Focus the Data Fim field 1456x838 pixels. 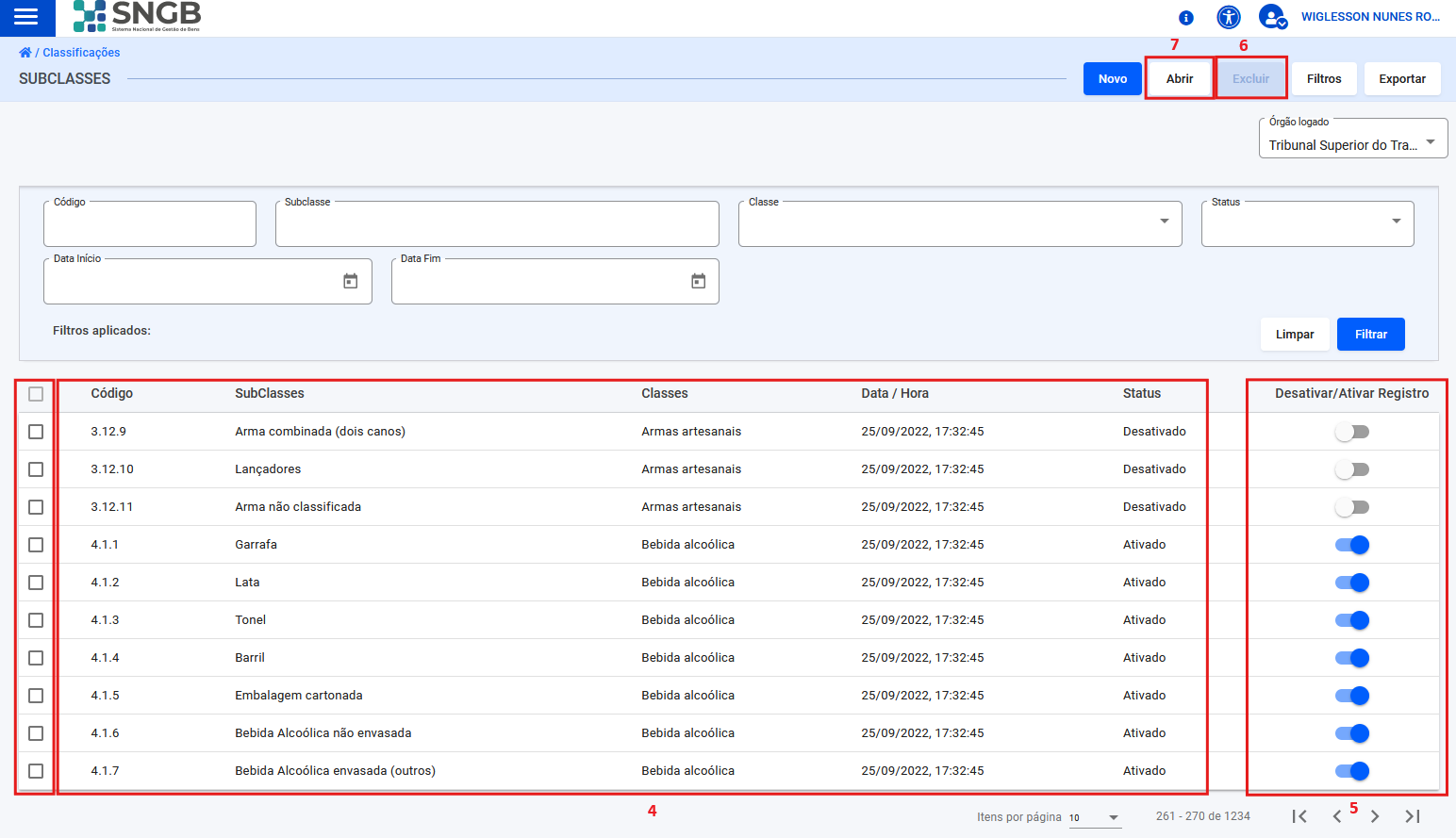point(555,281)
